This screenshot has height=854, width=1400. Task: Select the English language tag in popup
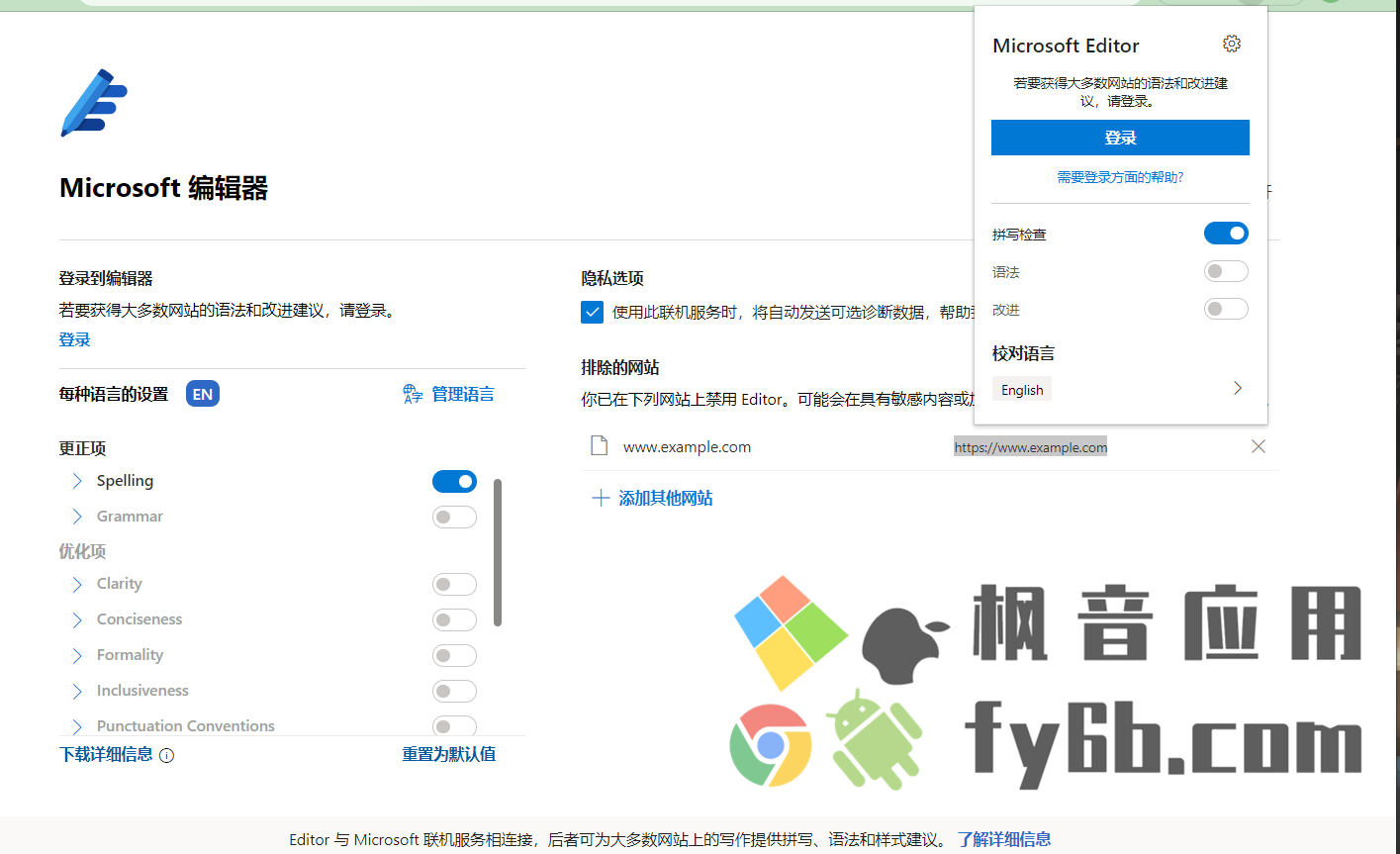[1022, 389]
